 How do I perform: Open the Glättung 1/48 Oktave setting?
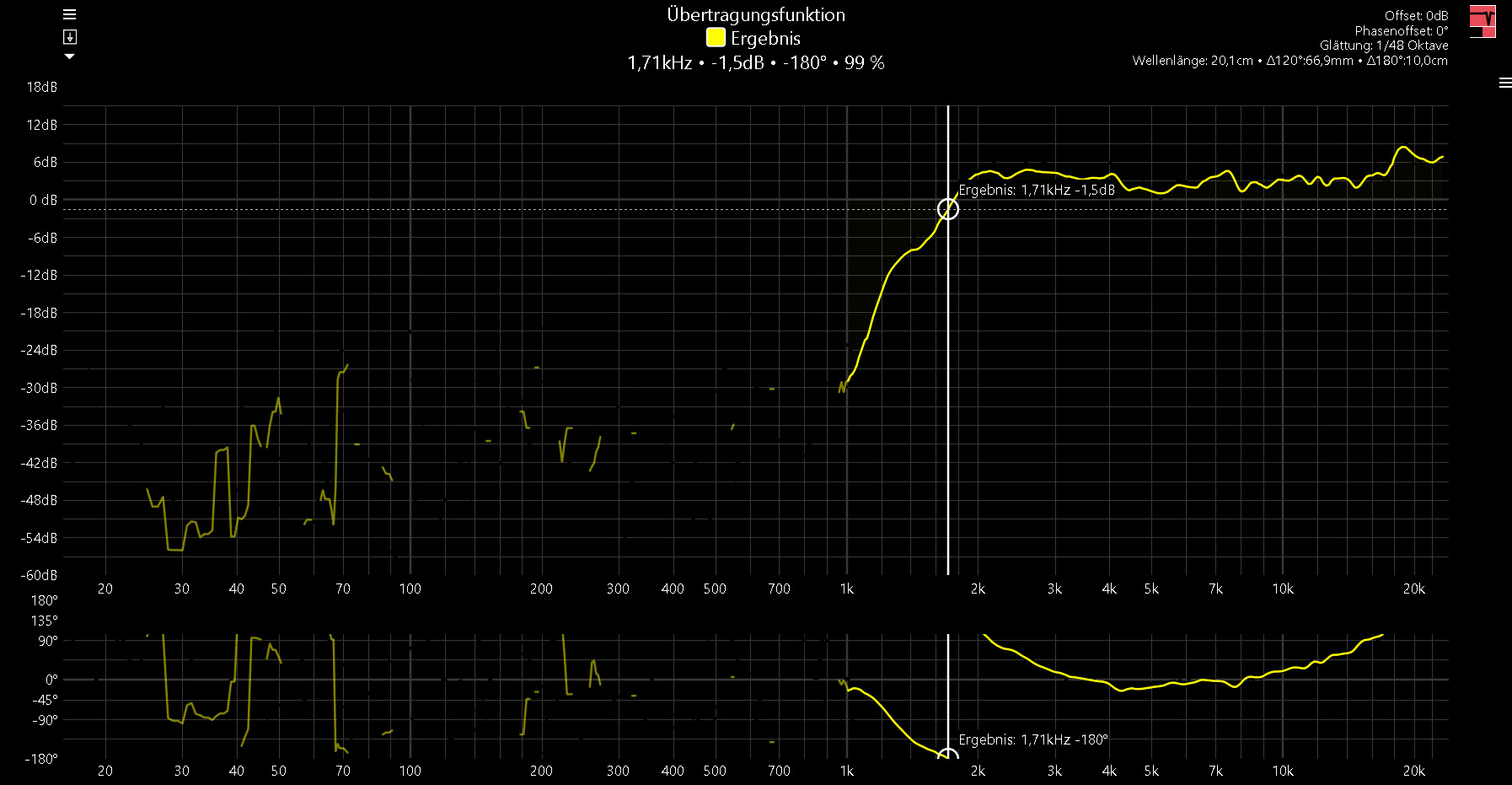tap(1384, 46)
